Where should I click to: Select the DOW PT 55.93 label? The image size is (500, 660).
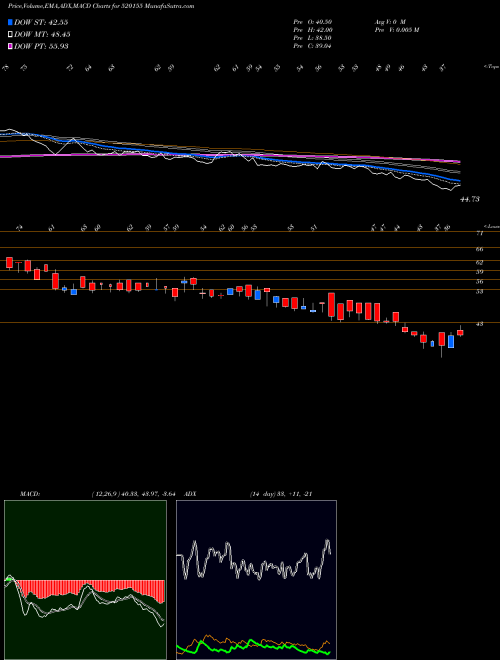(41, 46)
